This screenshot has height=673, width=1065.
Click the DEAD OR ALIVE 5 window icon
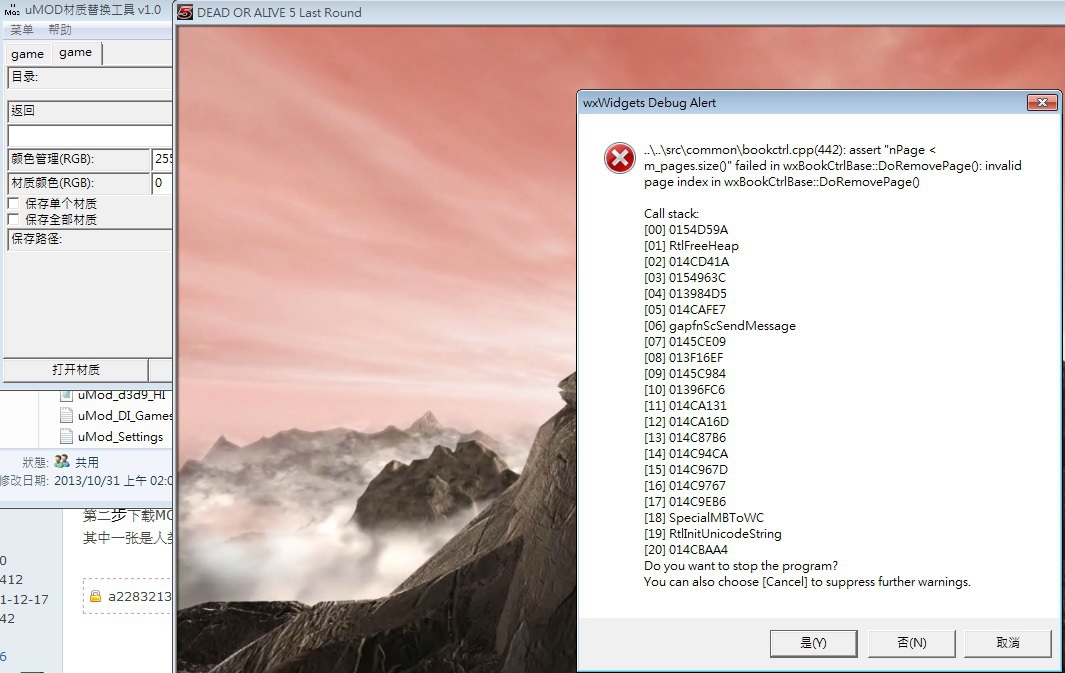(x=185, y=12)
